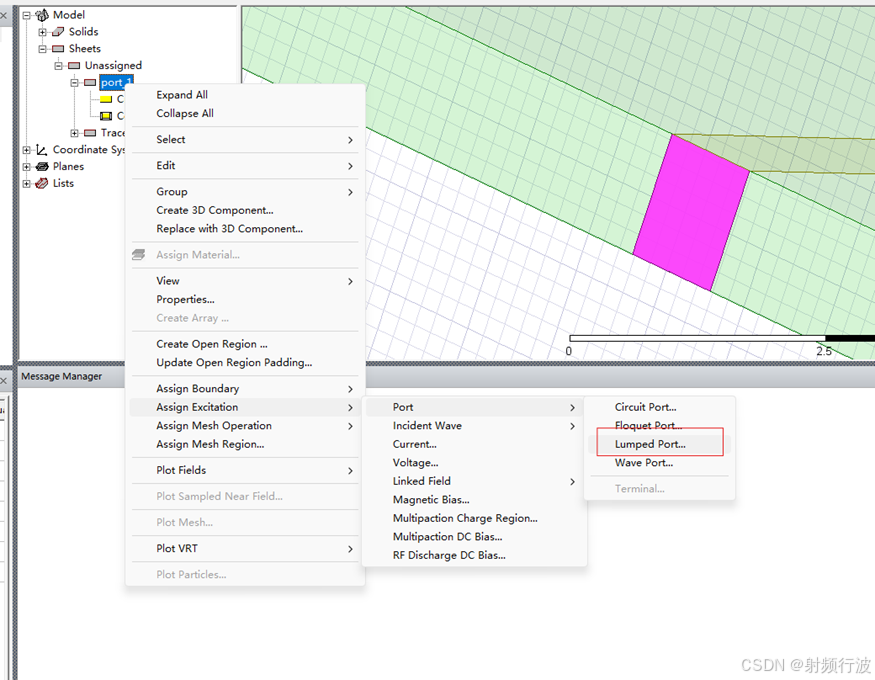875x680 pixels.
Task: Select the Solids tree item
Action: (83, 32)
